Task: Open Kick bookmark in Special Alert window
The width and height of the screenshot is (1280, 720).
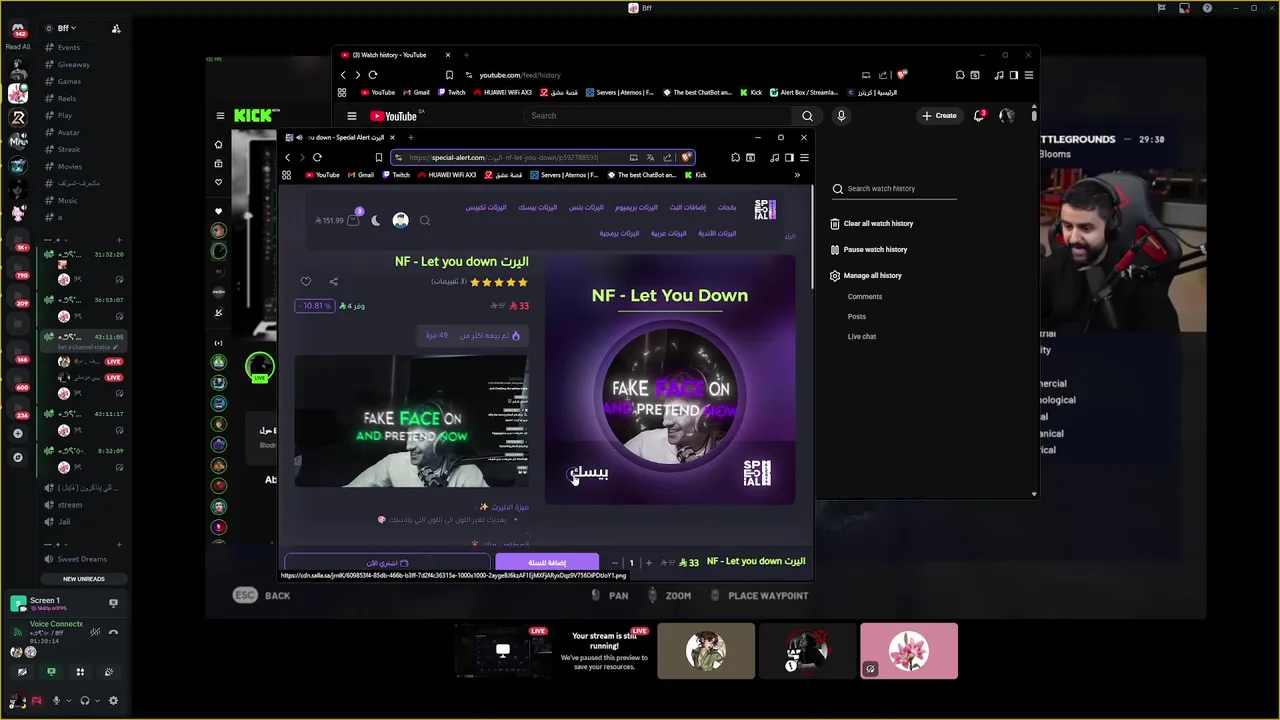Action: pos(695,175)
